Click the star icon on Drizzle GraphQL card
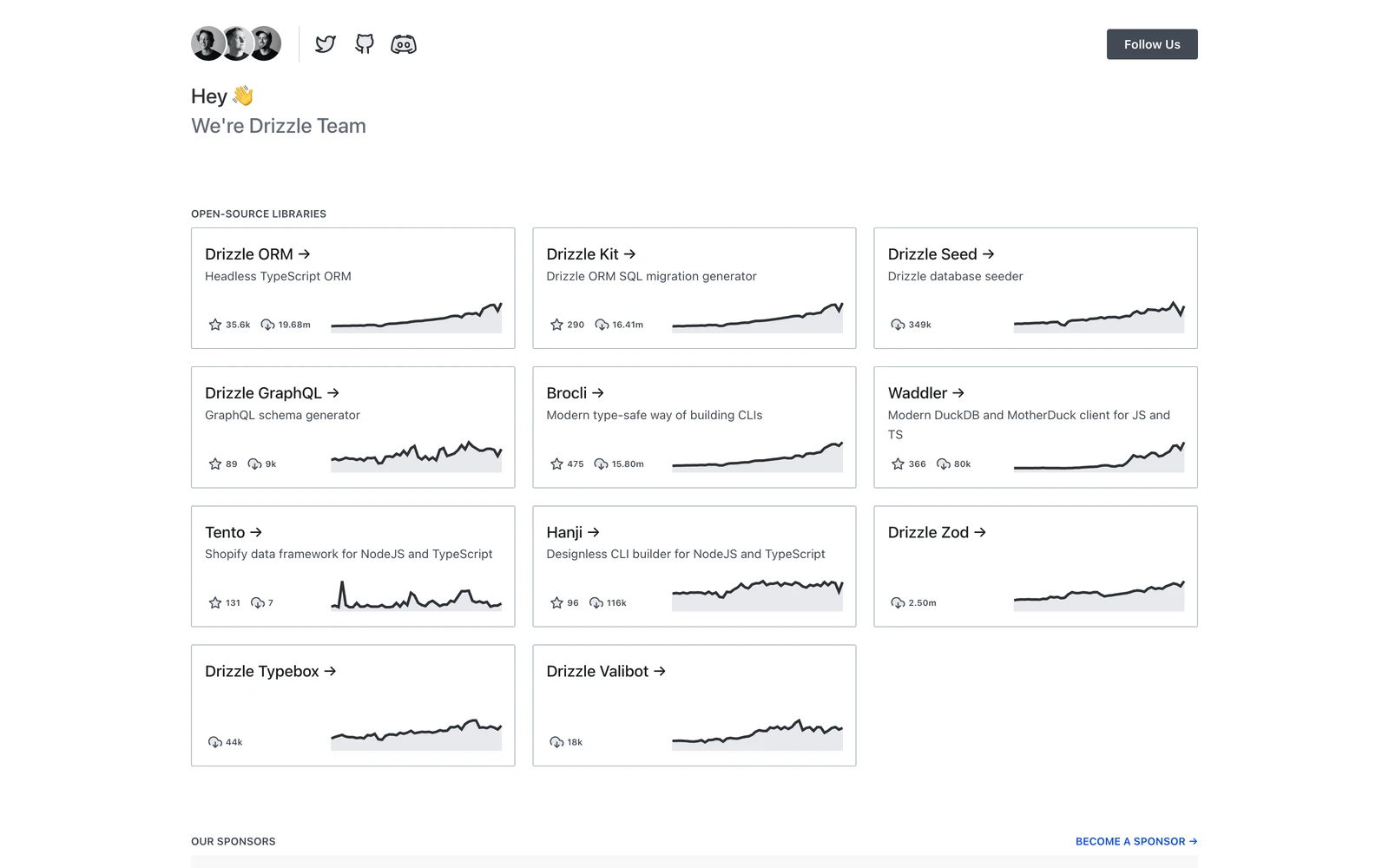This screenshot has width=1389, height=868. coord(215,464)
